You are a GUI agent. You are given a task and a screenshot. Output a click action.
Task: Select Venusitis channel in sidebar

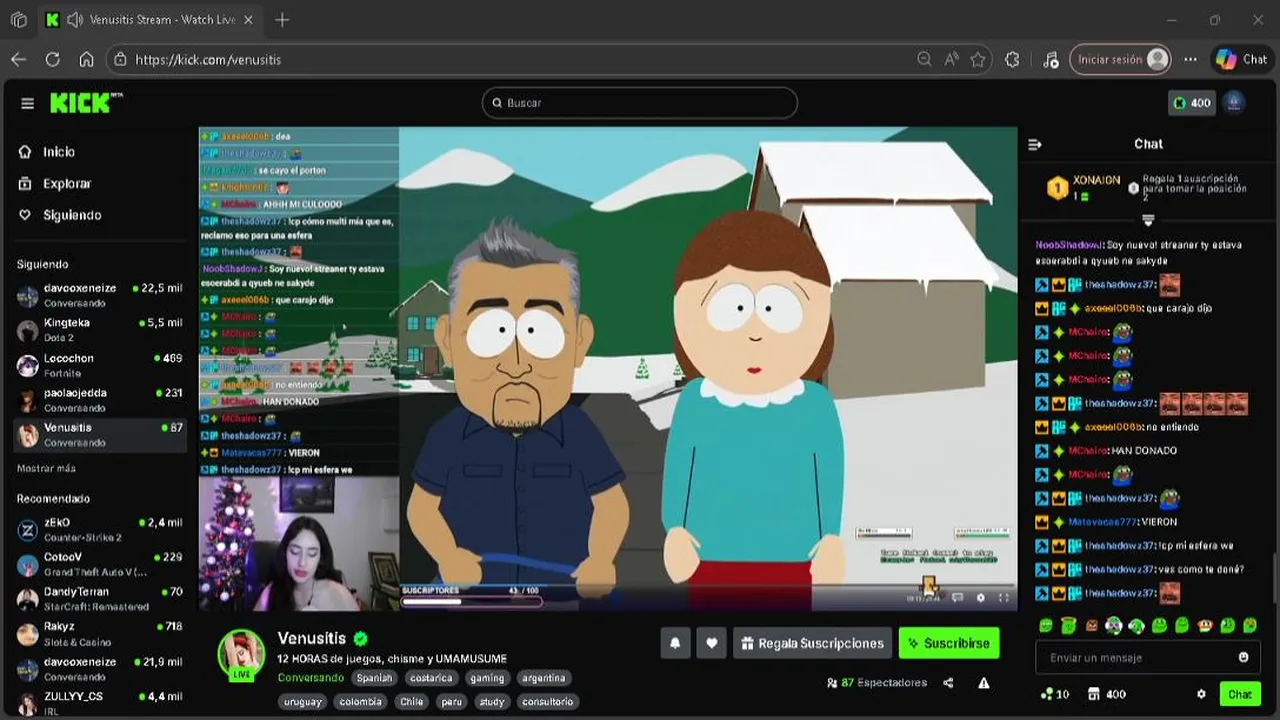pos(100,435)
